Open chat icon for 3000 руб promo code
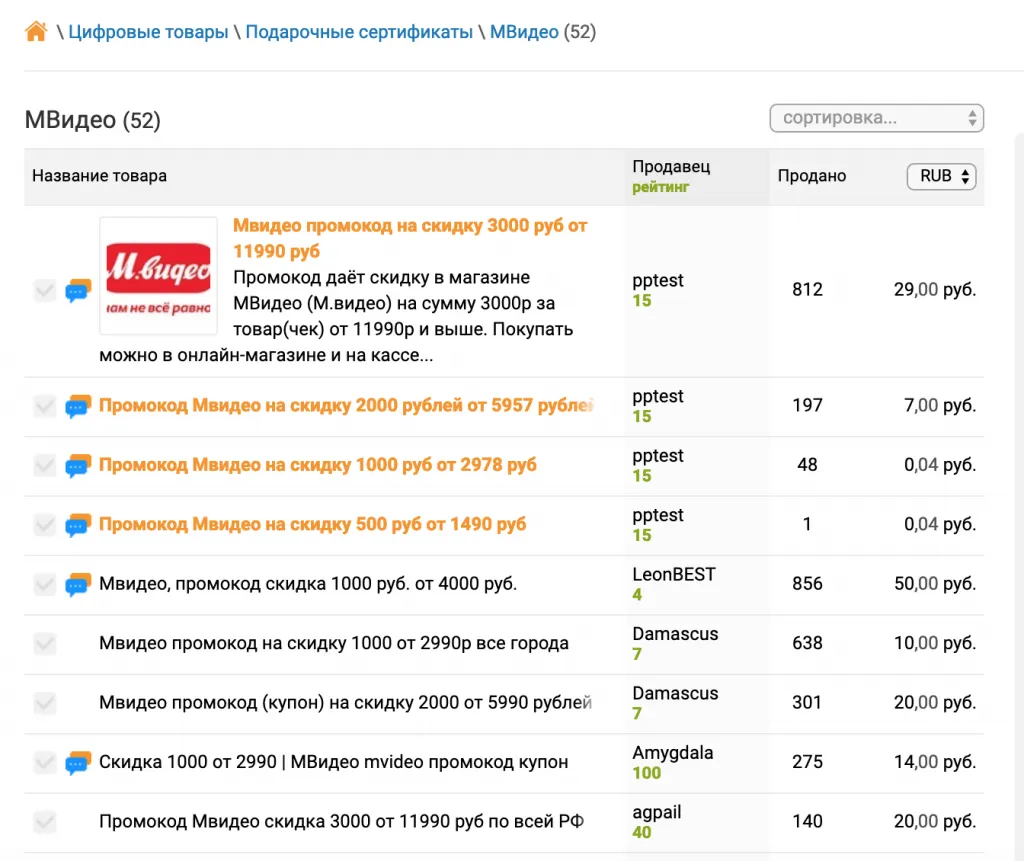1024x861 pixels. (78, 291)
